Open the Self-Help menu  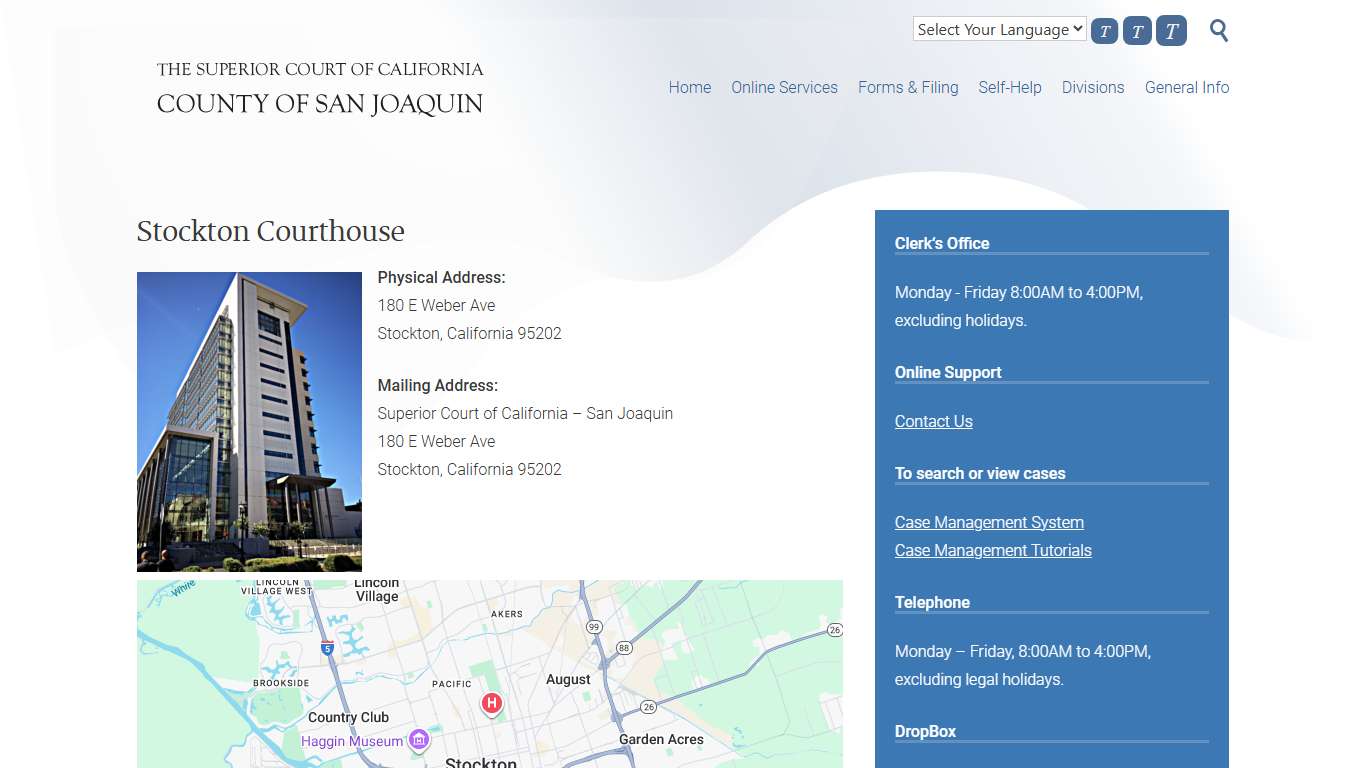coord(1010,88)
